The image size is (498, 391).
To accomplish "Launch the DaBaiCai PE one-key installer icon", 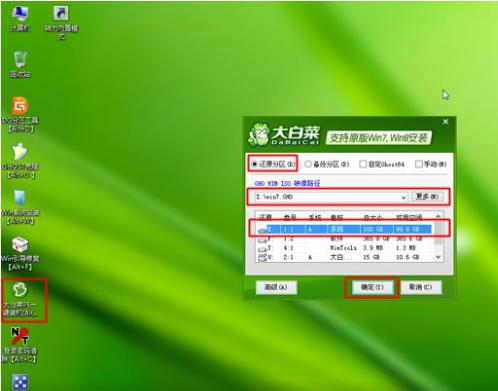I will point(21,299).
